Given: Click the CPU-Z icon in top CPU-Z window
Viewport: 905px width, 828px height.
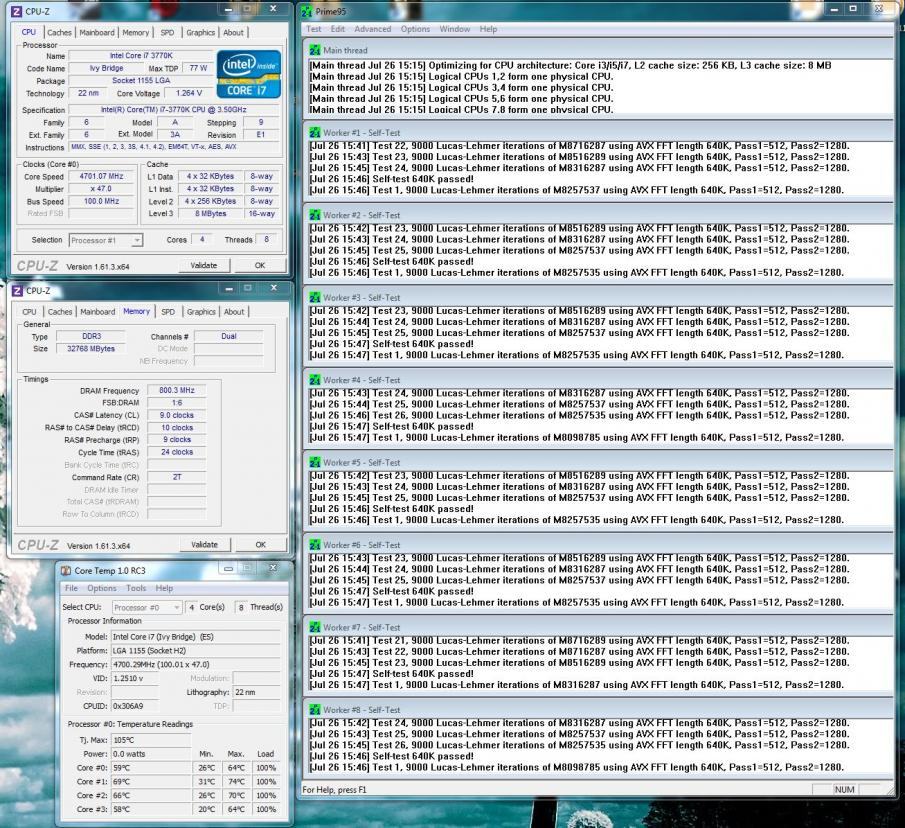Looking at the screenshot, I should click(x=16, y=10).
